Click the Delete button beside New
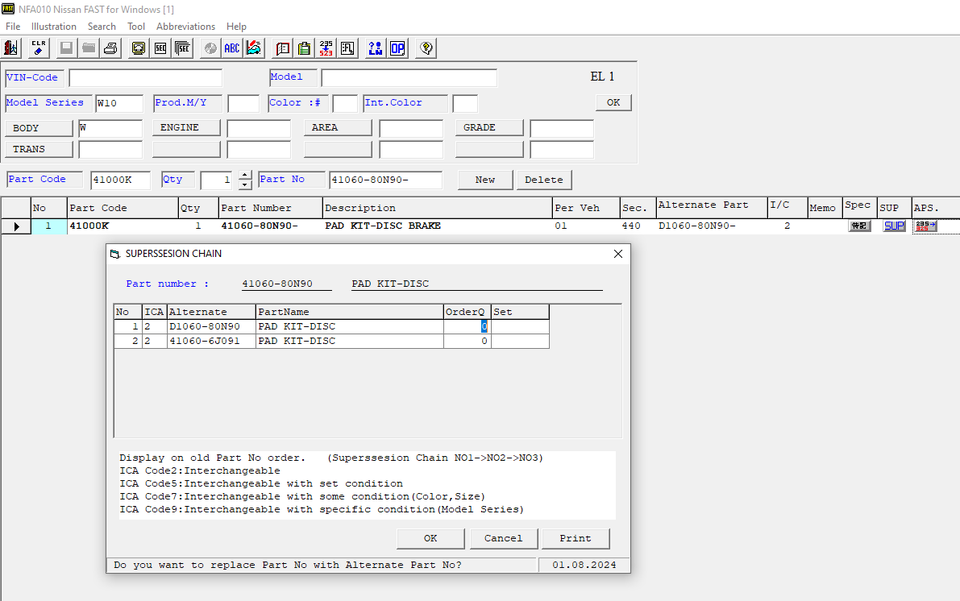 point(544,180)
